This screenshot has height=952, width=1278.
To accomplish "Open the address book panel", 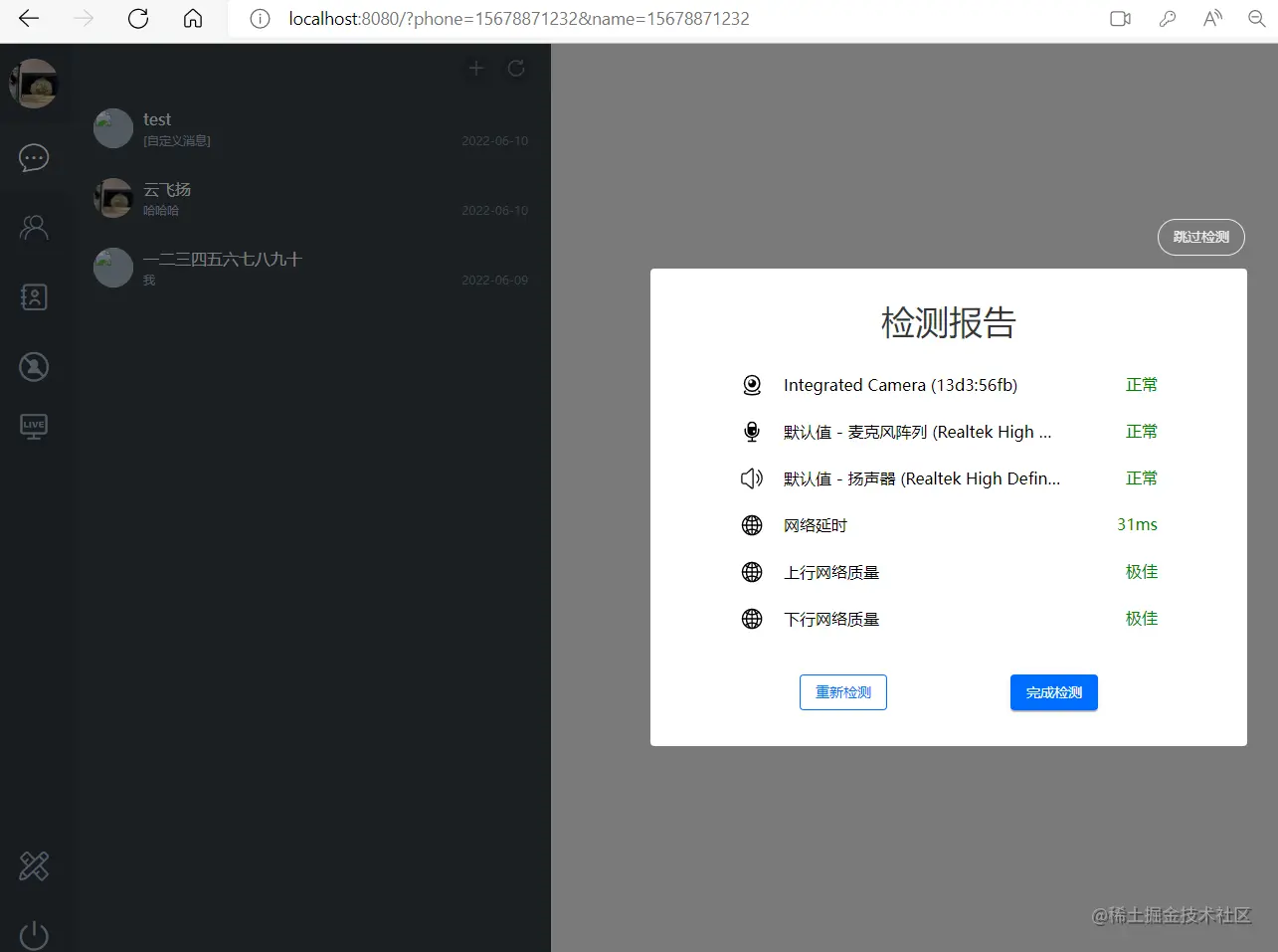I will [33, 296].
